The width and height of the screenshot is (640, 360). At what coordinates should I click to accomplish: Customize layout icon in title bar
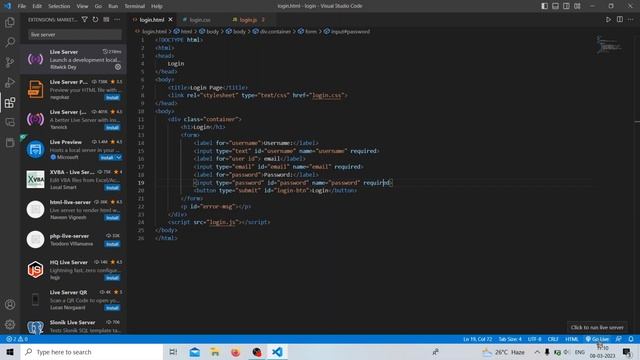click(577, 6)
